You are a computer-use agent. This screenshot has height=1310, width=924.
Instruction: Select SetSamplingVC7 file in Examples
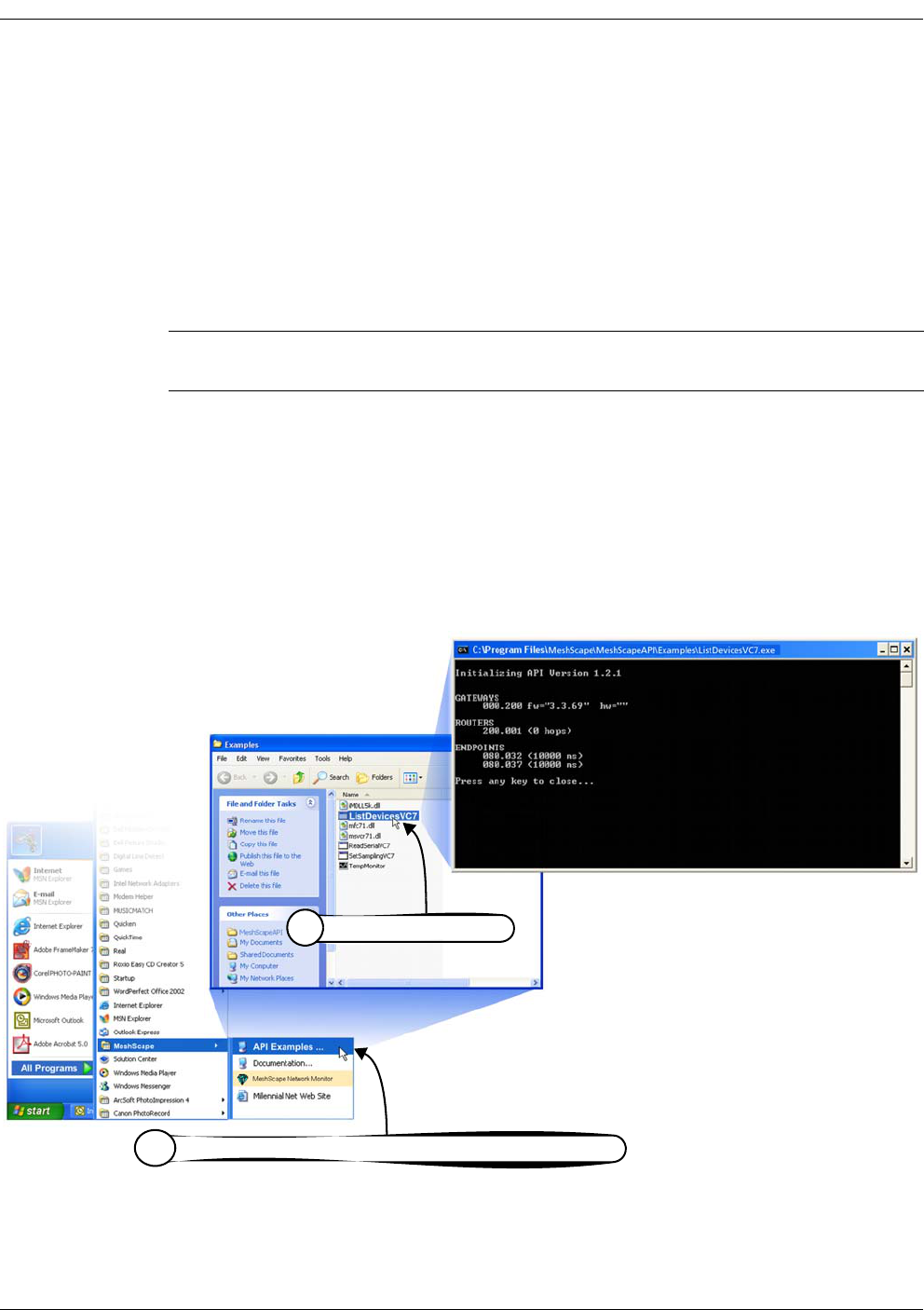coord(366,855)
